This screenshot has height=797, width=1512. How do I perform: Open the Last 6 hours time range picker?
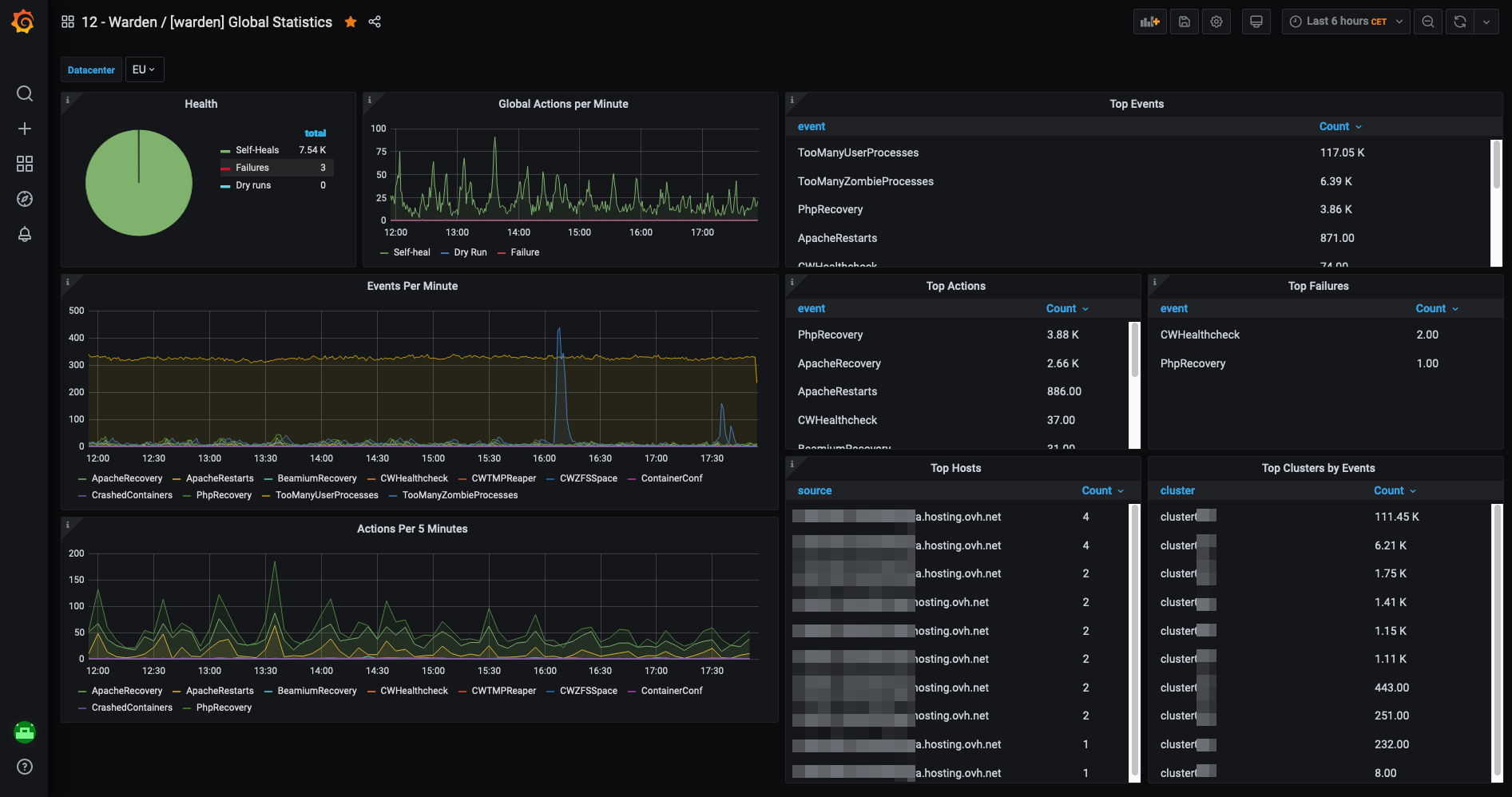[1345, 21]
